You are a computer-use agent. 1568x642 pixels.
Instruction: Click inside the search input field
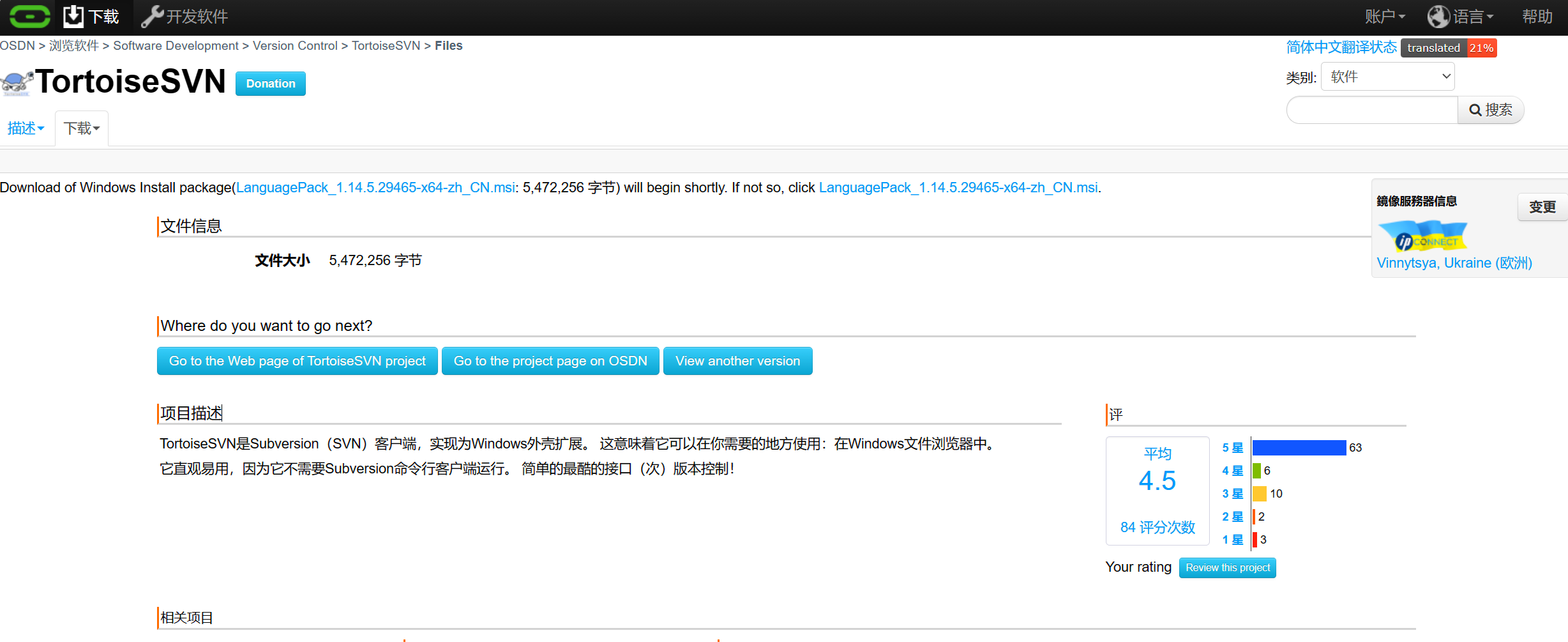click(x=1371, y=109)
